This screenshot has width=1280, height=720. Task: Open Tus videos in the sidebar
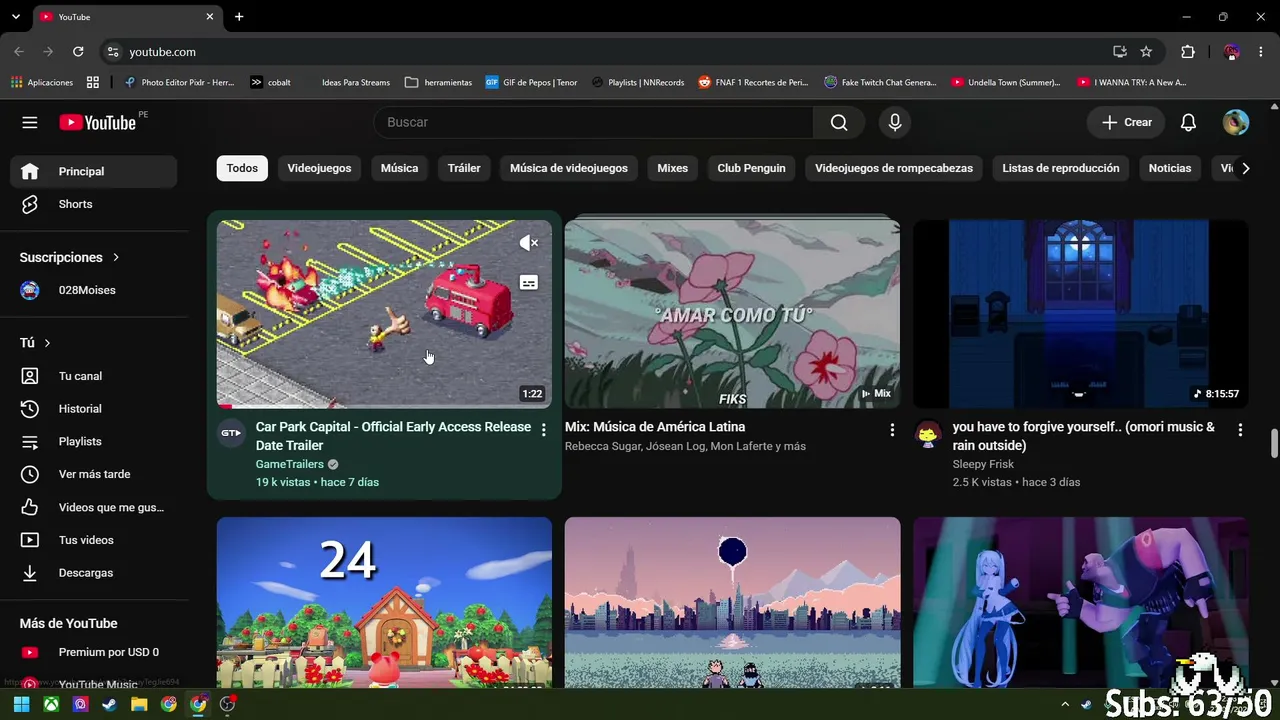pyautogui.click(x=94, y=540)
